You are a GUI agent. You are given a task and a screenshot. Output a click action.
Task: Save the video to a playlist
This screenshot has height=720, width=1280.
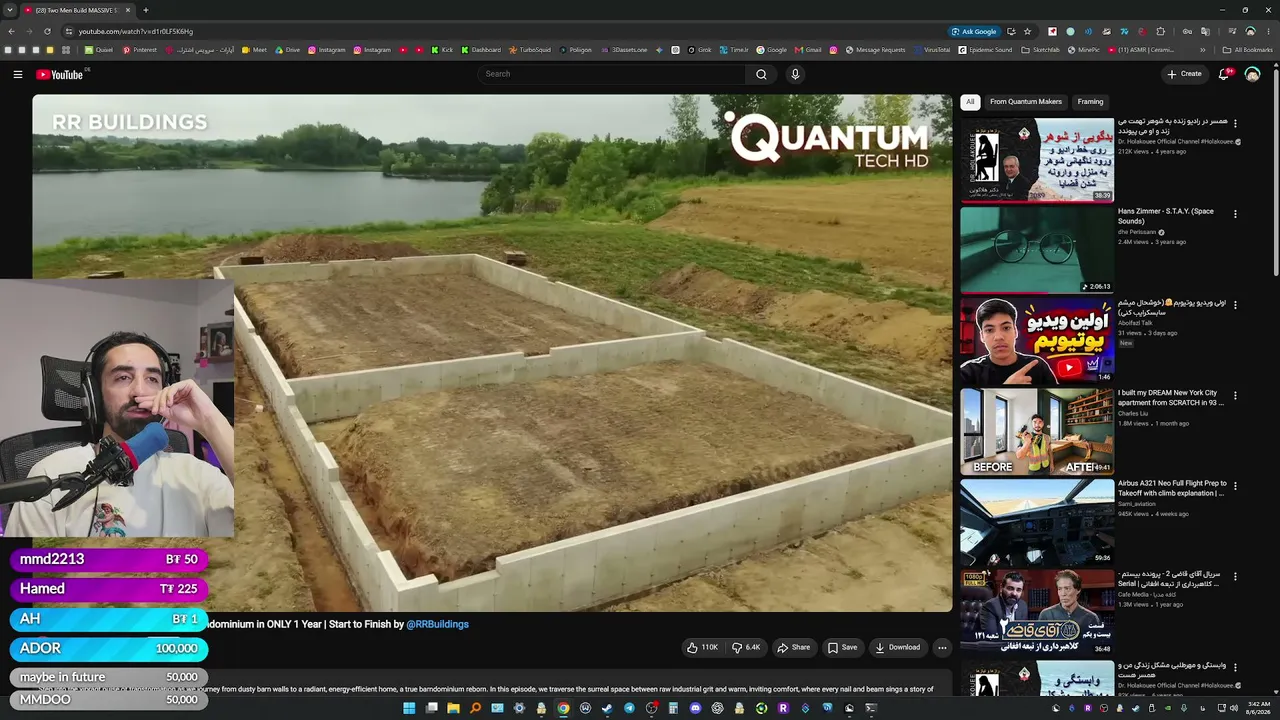[x=842, y=648]
